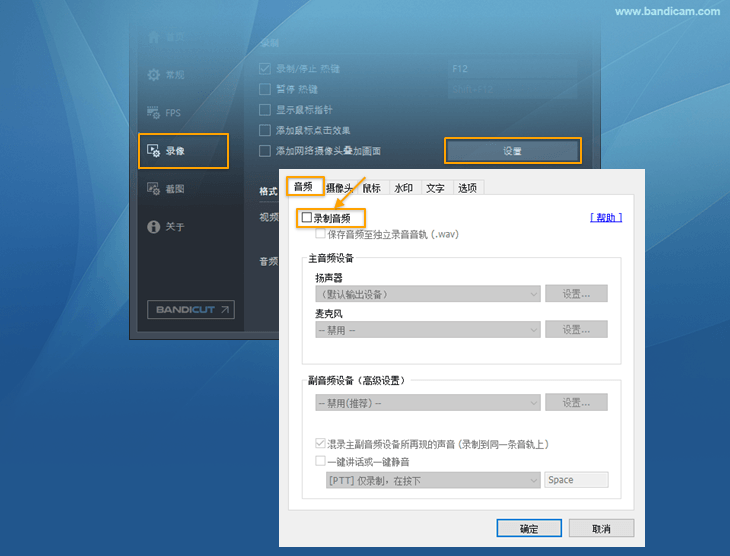The image size is (730, 556).
Task: Expand the microphone (-- 禁用 --) dropdown
Action: 428,330
